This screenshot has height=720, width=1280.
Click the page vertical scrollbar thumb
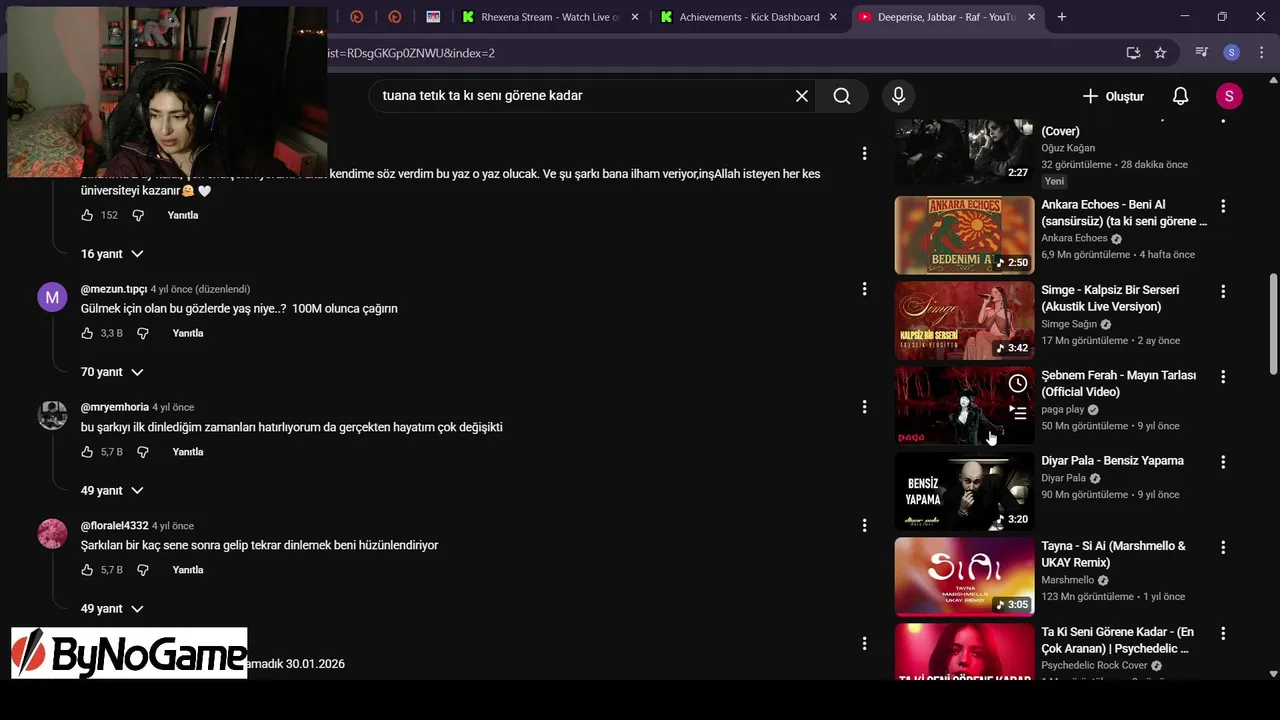[1273, 325]
